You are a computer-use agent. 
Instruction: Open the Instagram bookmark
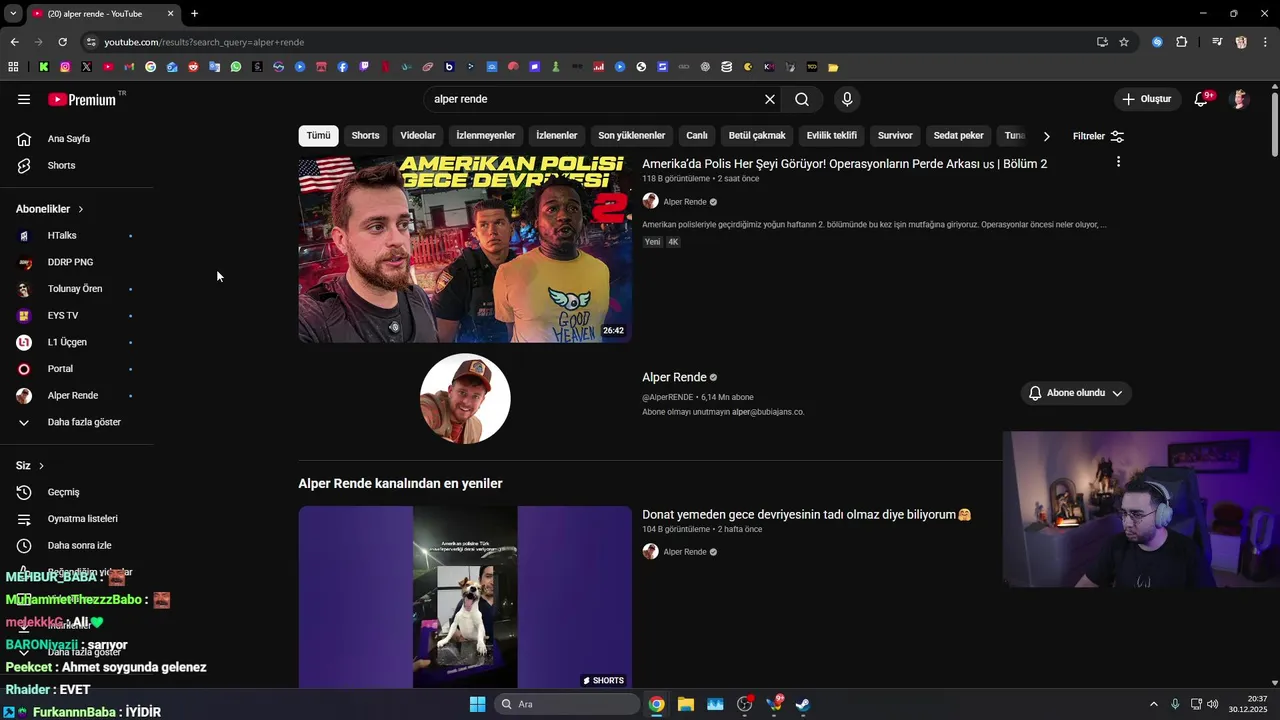click(65, 67)
